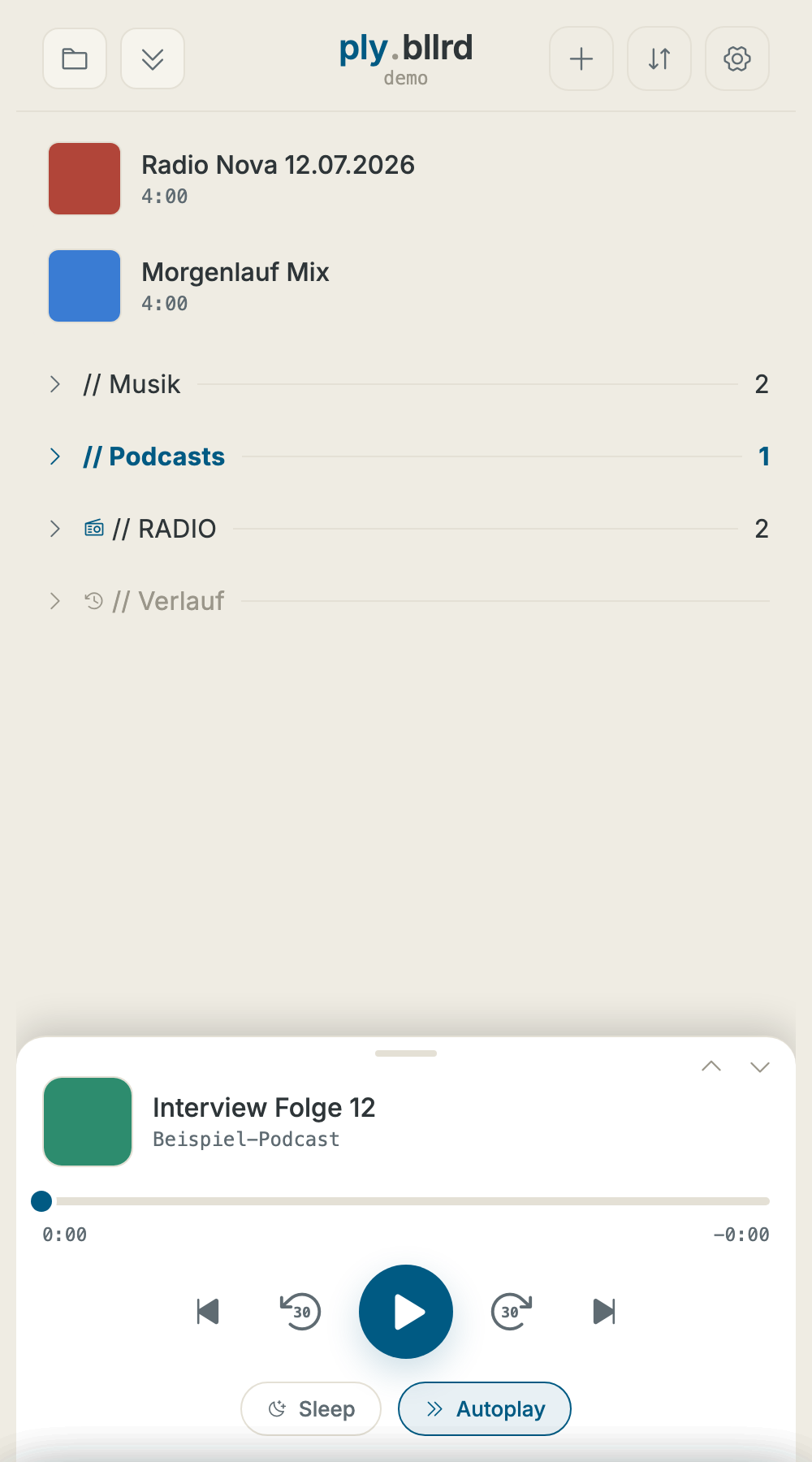
Task: Jump to previous track
Action: point(208,1312)
